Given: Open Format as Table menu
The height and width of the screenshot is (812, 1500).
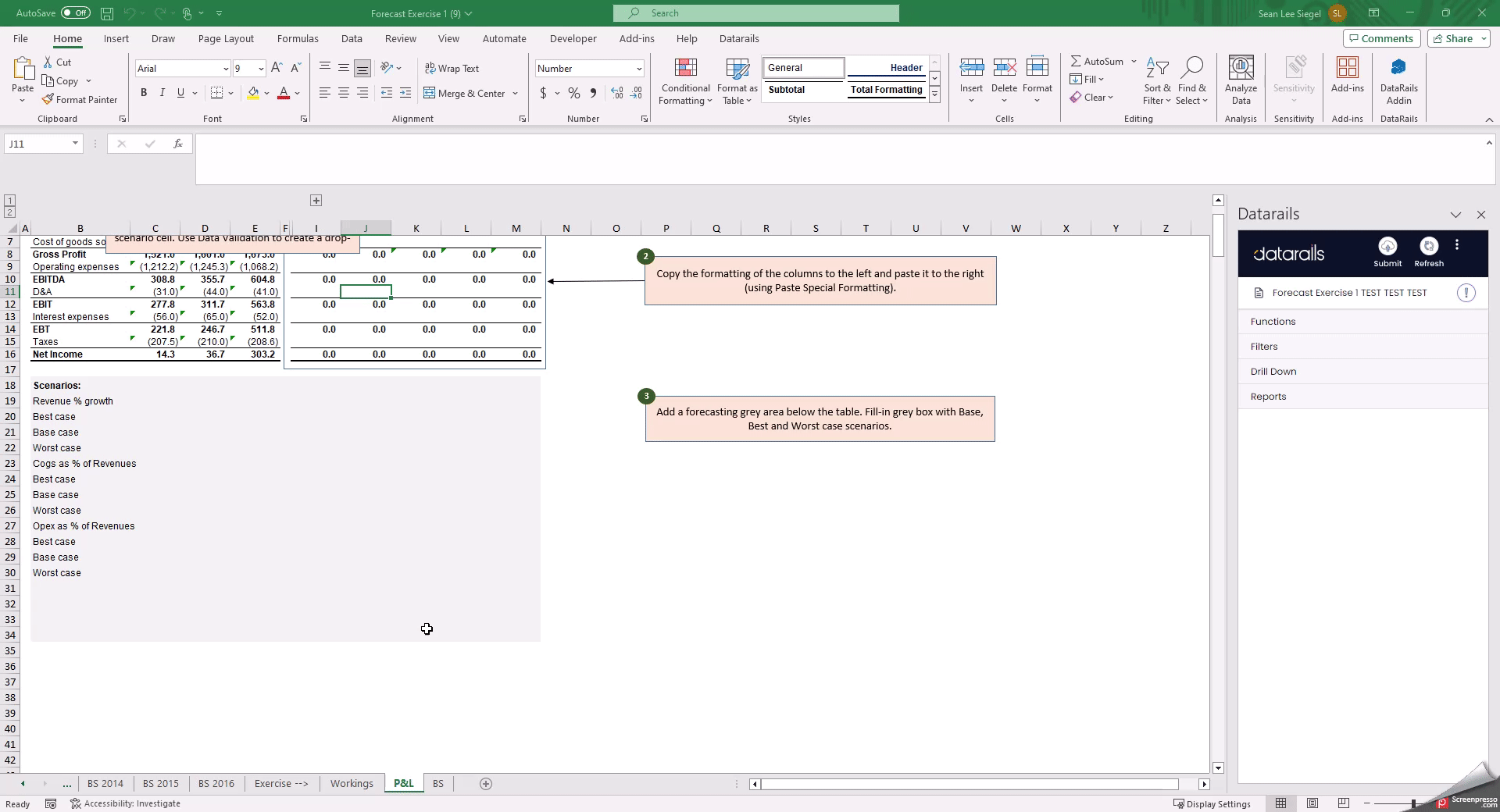Looking at the screenshot, I should [737, 81].
